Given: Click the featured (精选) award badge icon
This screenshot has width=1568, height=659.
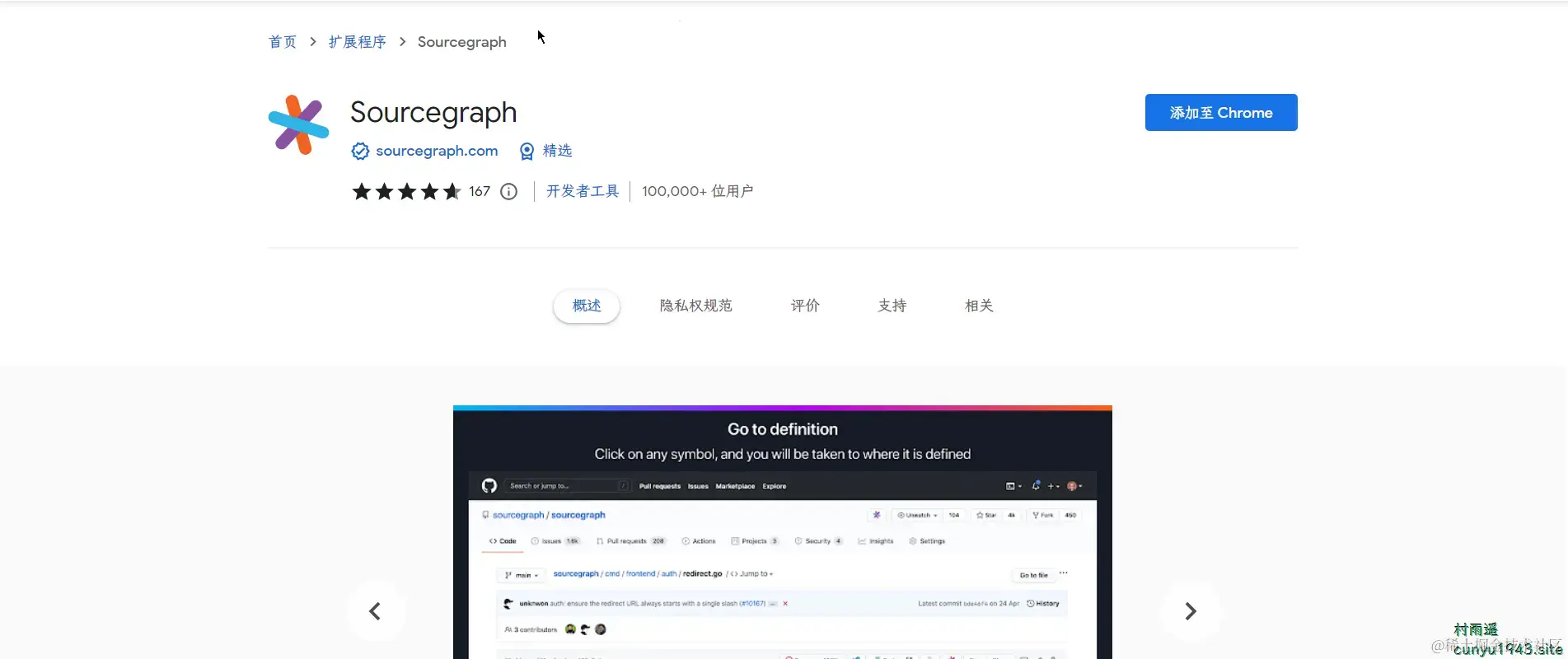Looking at the screenshot, I should click(527, 151).
